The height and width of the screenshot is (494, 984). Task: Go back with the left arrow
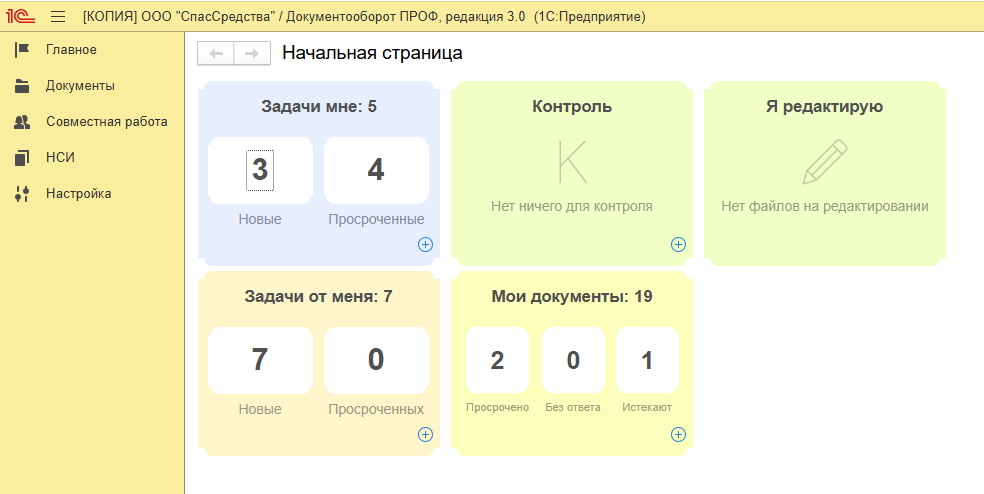[x=216, y=53]
